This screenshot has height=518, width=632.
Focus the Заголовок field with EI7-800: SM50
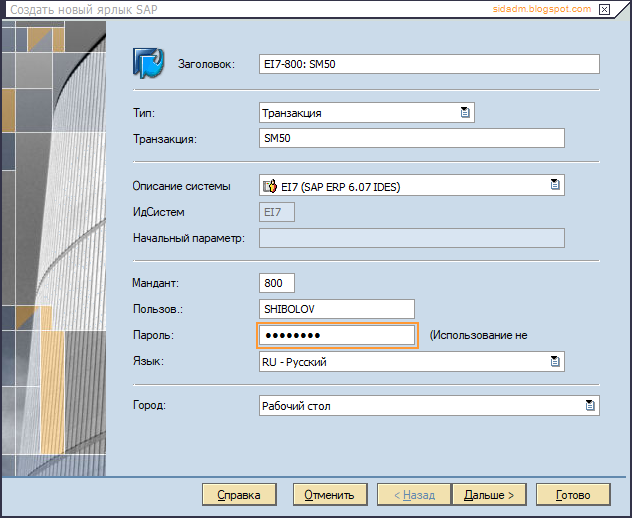[429, 64]
